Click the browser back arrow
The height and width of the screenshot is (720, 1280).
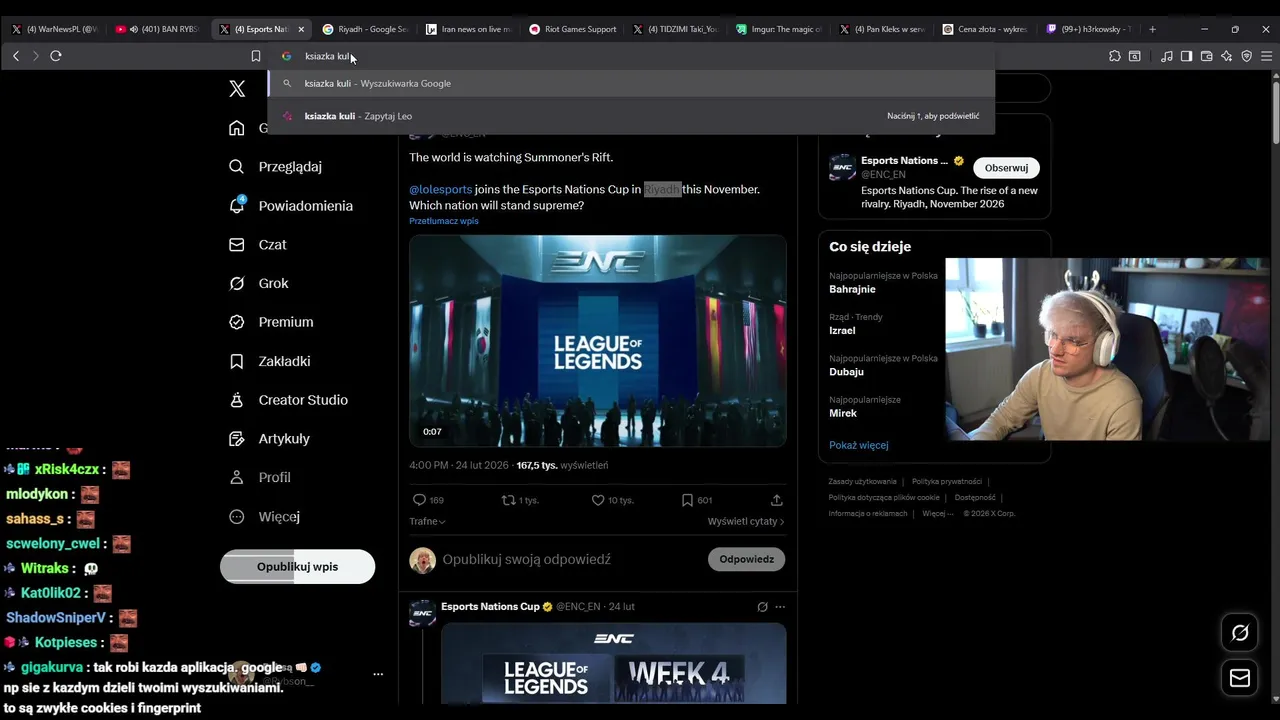pos(16,56)
